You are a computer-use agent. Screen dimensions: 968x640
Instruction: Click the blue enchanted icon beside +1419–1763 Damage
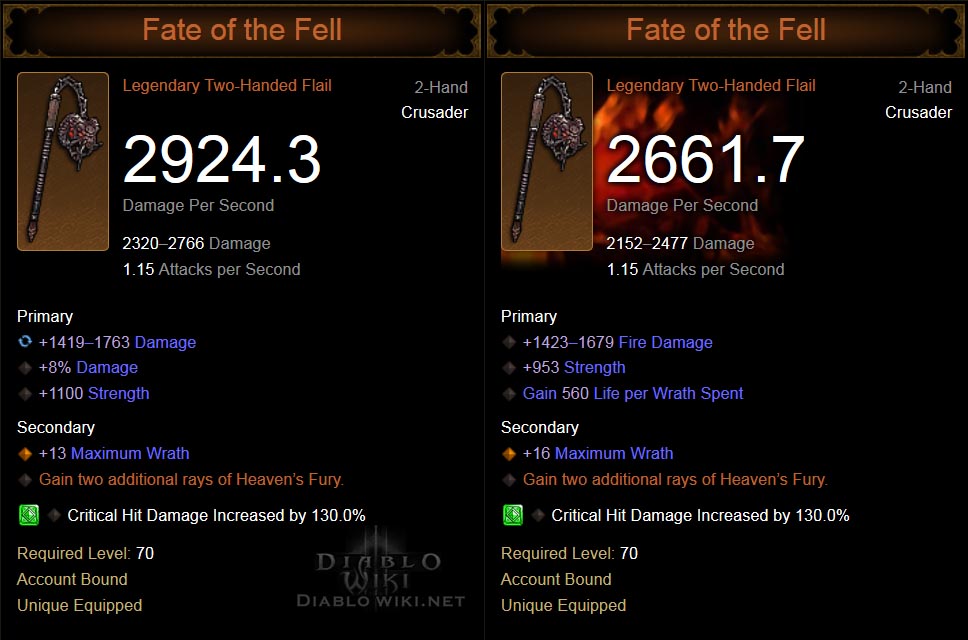point(25,342)
